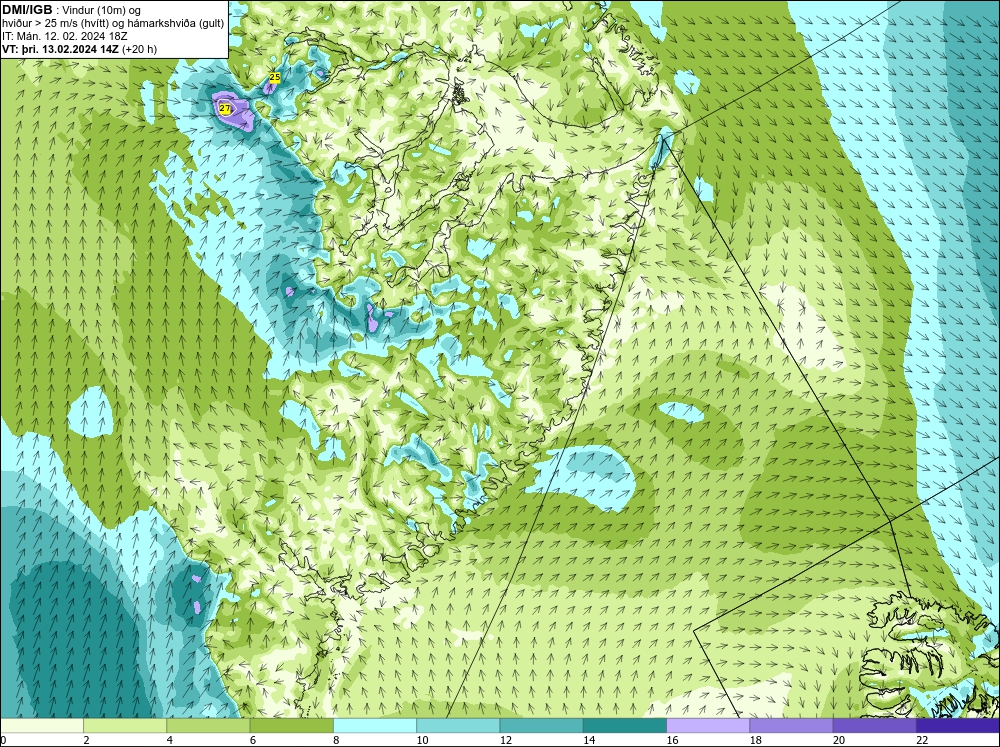Click the scale label 6

point(253,740)
